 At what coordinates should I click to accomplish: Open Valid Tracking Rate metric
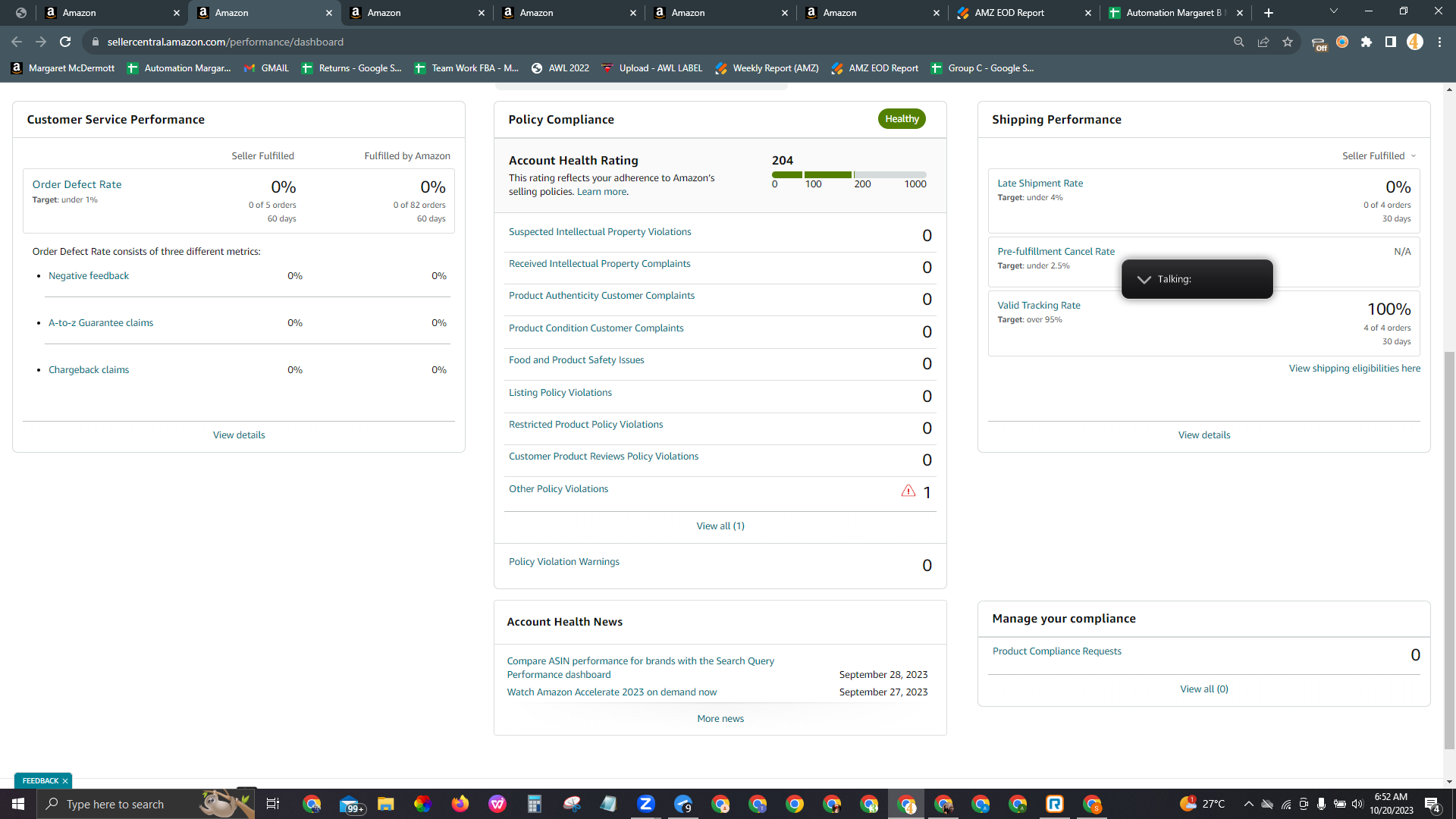coord(1038,306)
